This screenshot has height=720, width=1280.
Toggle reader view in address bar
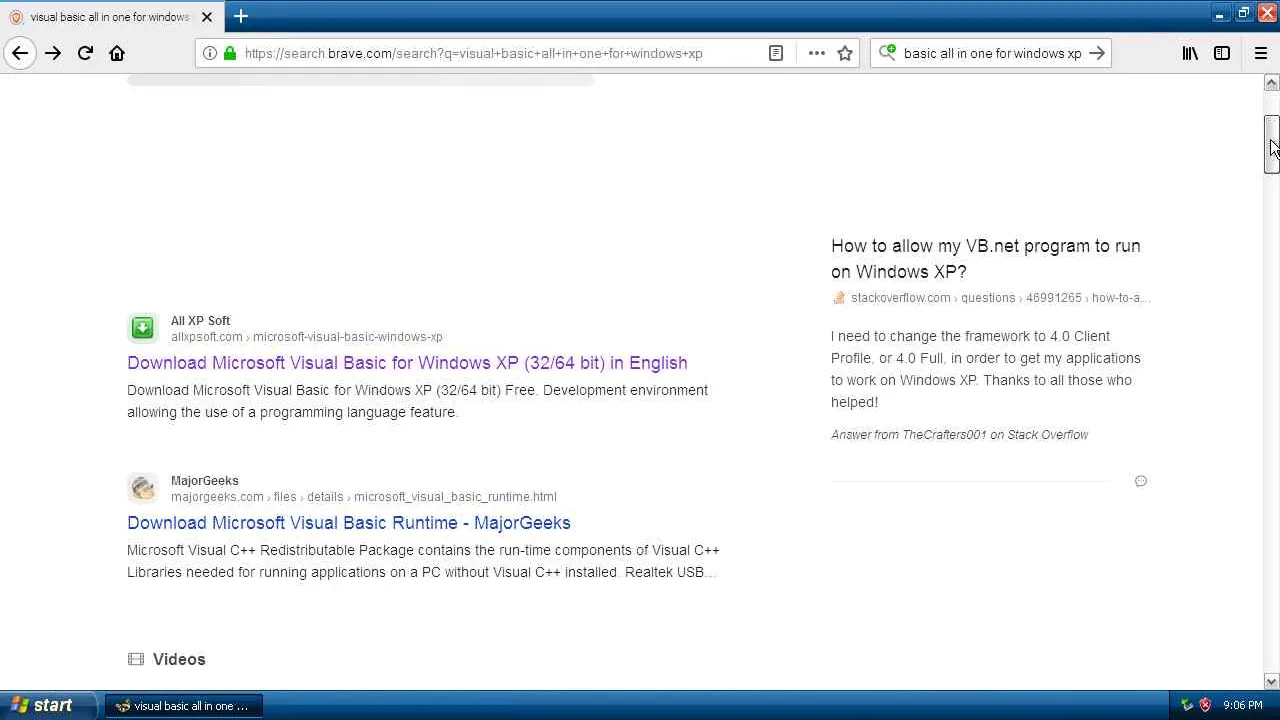(x=776, y=53)
